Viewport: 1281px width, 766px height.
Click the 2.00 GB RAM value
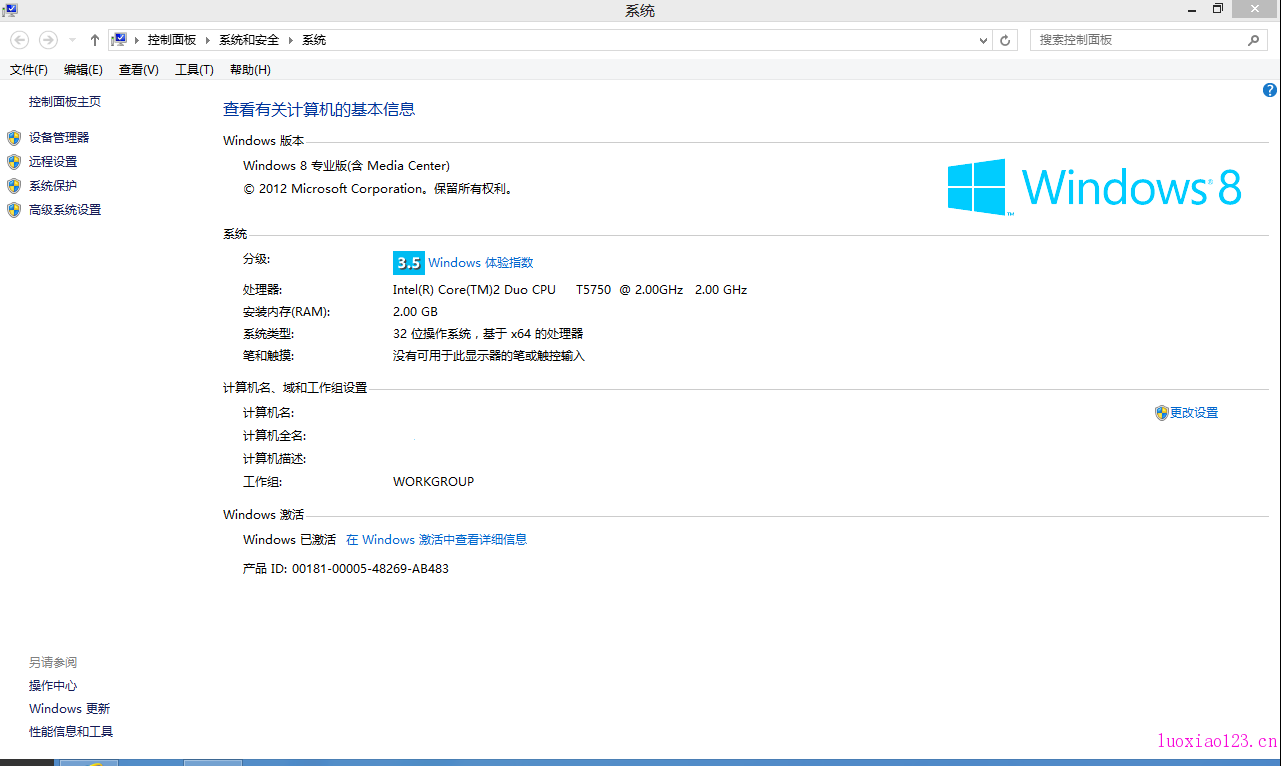(x=415, y=312)
